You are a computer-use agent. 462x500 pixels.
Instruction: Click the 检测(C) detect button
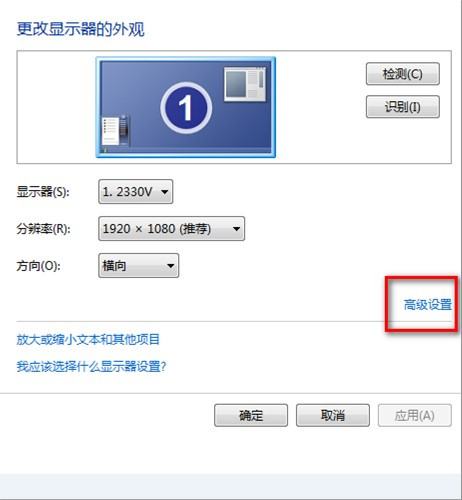[x=403, y=74]
